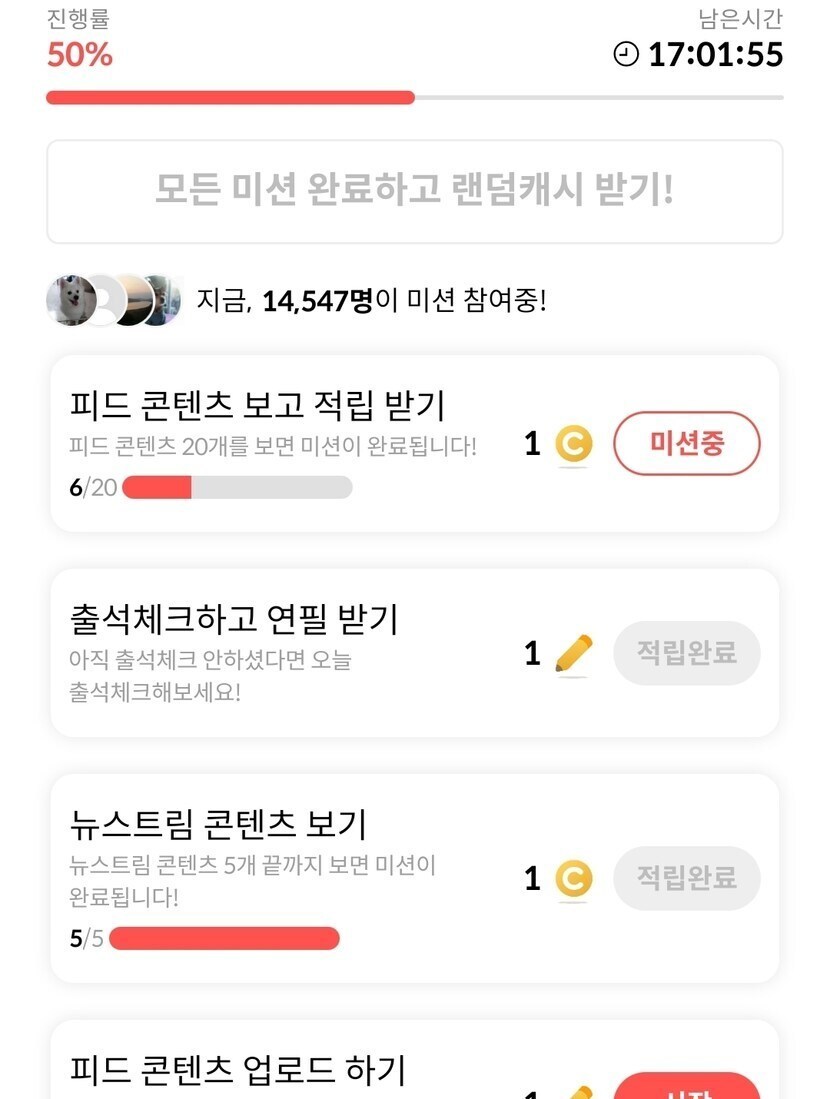
Task: Tap the clock icon beside remaining time
Action: [626, 54]
